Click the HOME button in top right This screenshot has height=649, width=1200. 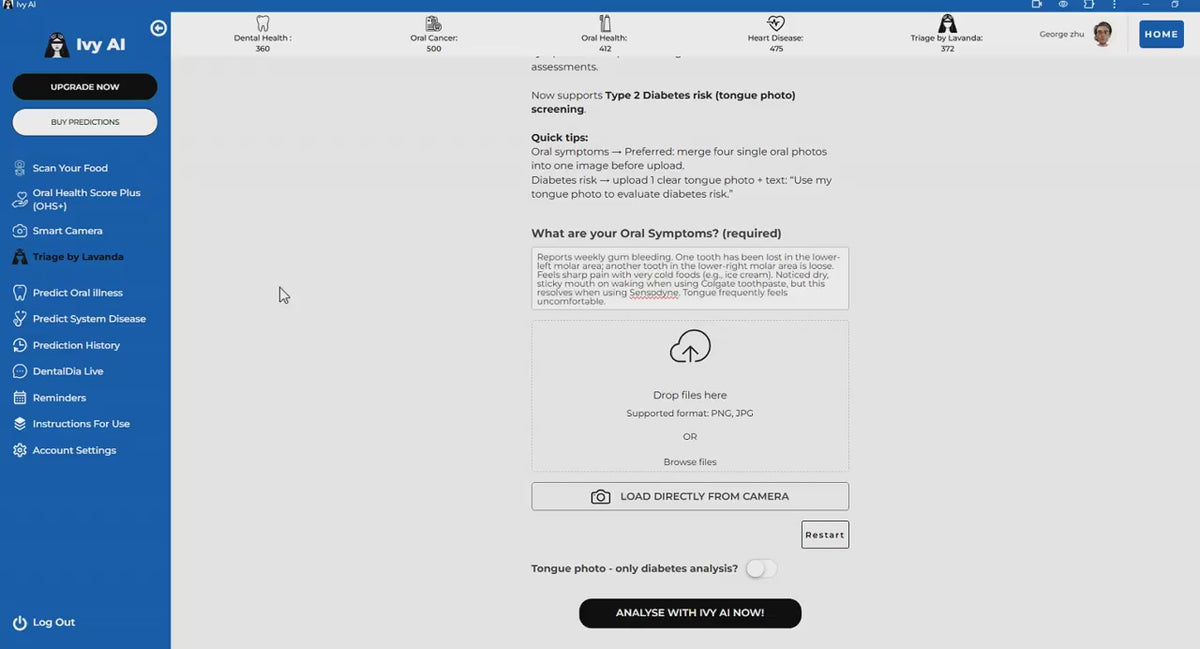coord(1161,34)
